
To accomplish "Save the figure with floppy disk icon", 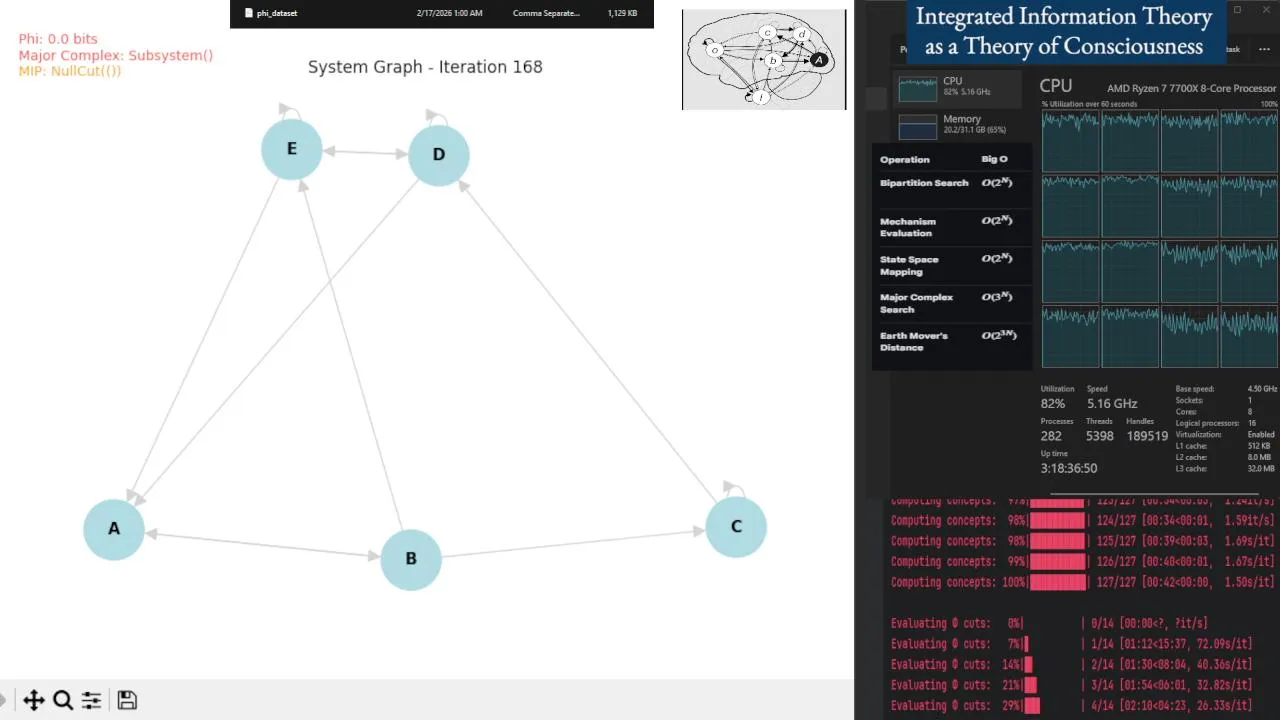I will (127, 700).
